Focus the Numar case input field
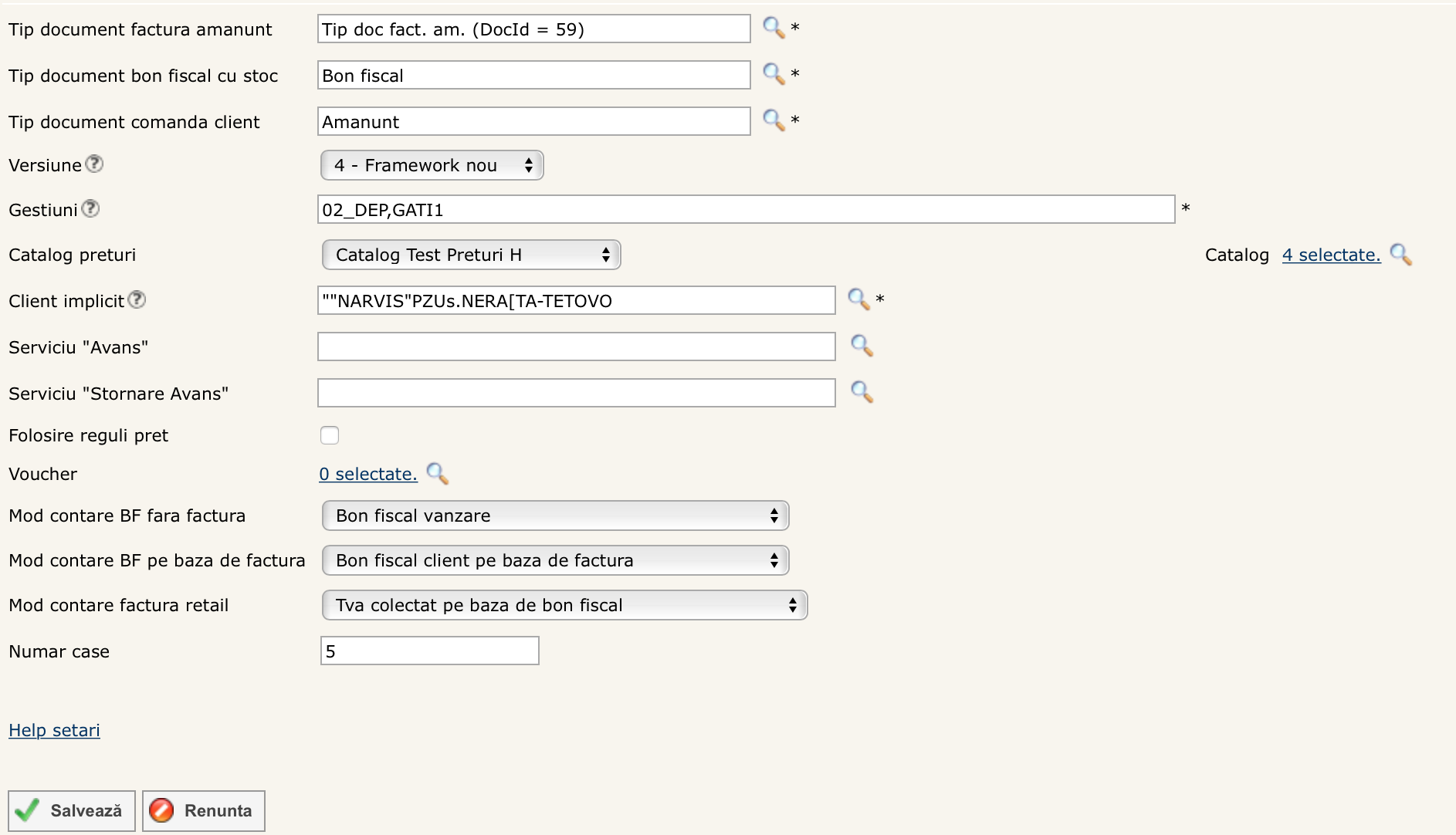 (x=429, y=651)
